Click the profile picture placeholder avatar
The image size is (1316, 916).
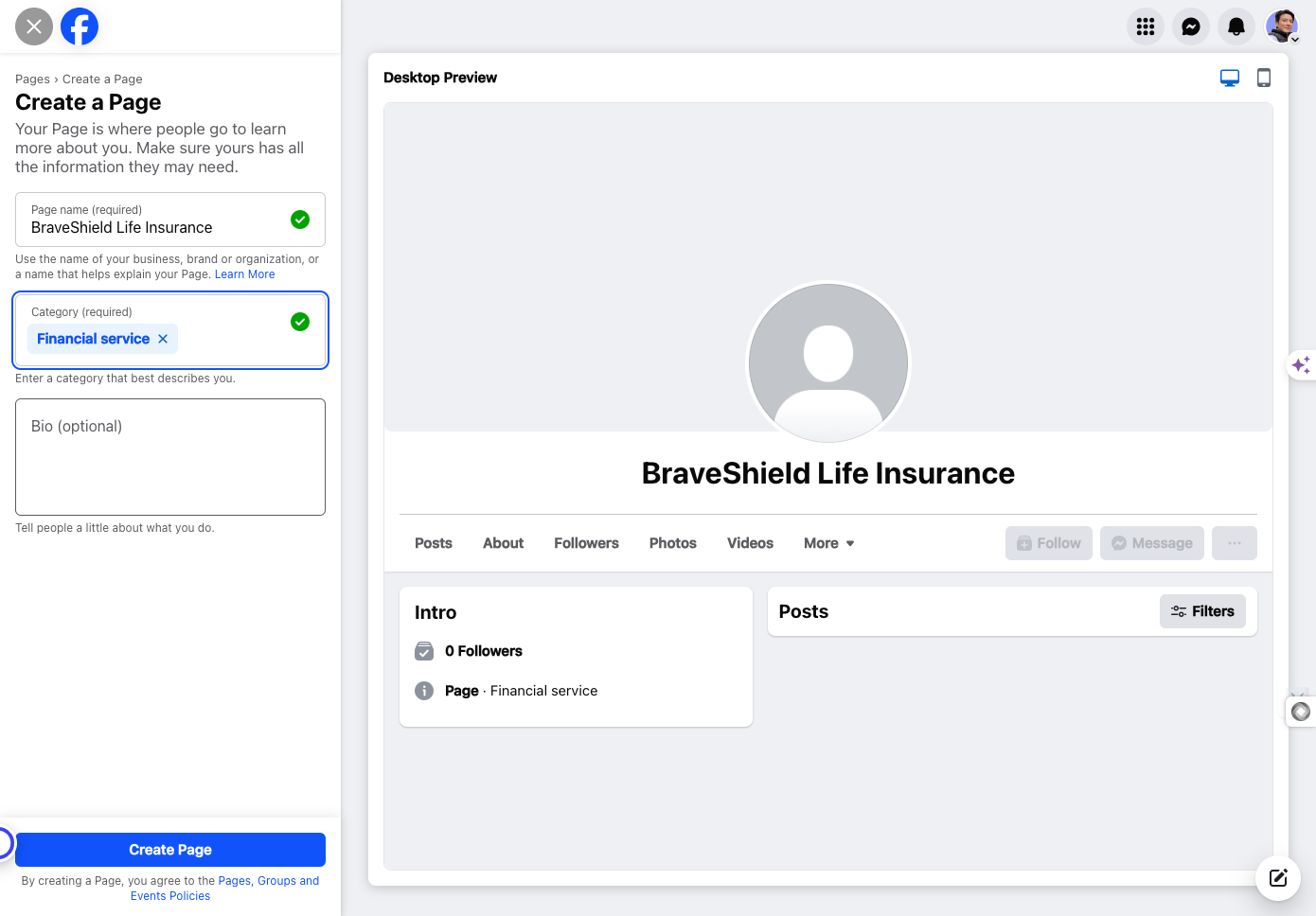click(828, 363)
